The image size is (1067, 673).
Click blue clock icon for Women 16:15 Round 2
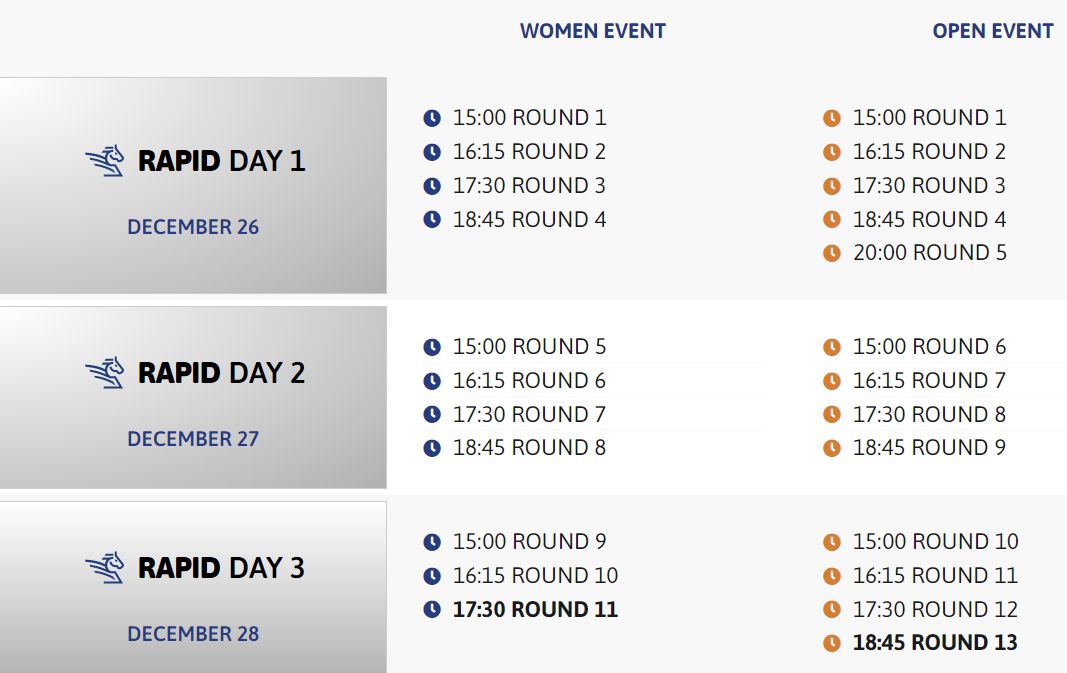click(x=432, y=152)
